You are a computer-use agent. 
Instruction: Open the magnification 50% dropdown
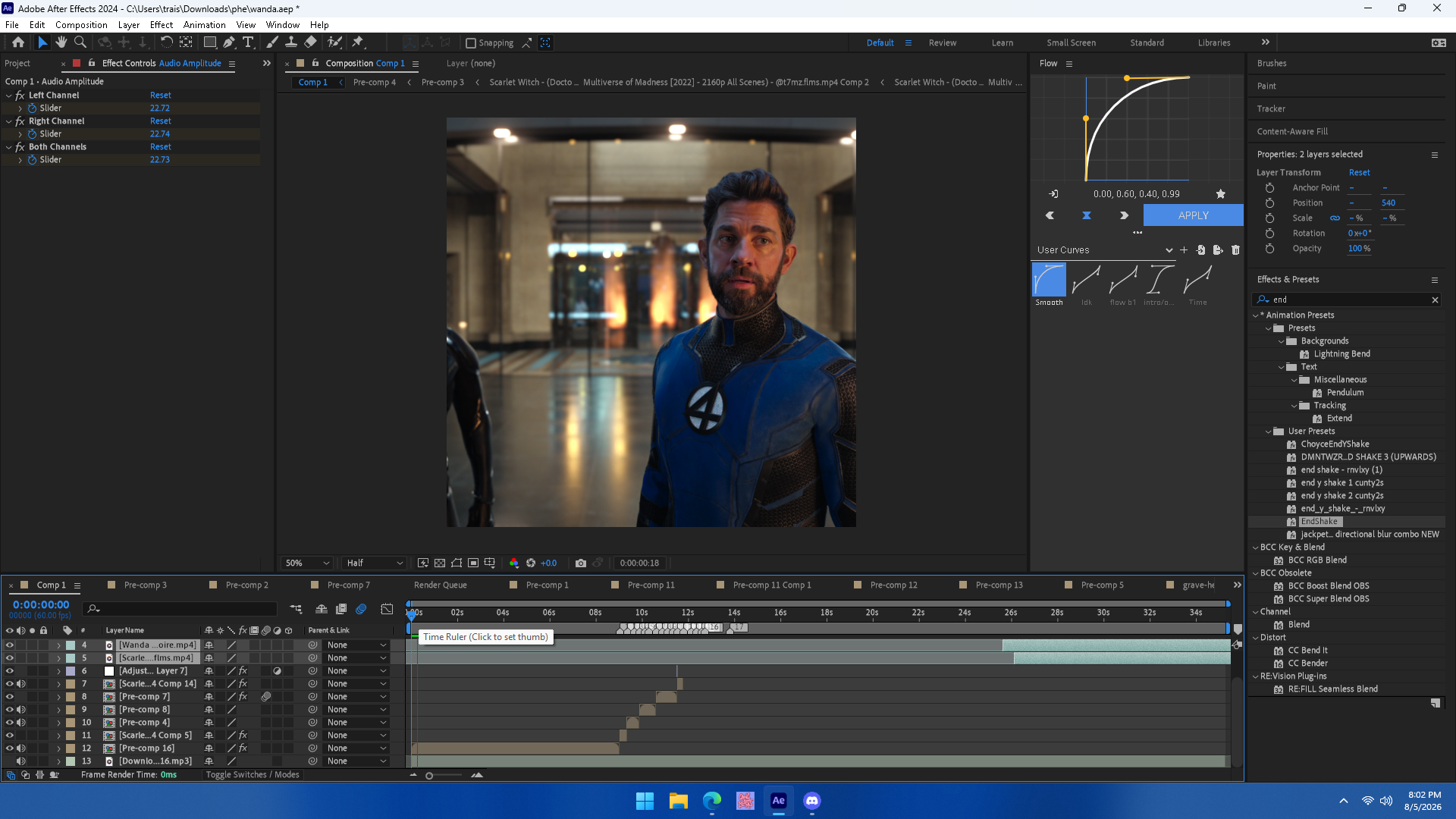[306, 563]
